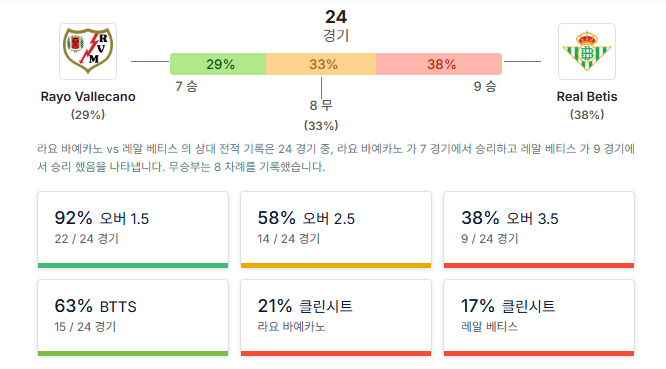Open the 58% 오버 2.5 stat card
666x369 pixels.
coord(336,230)
